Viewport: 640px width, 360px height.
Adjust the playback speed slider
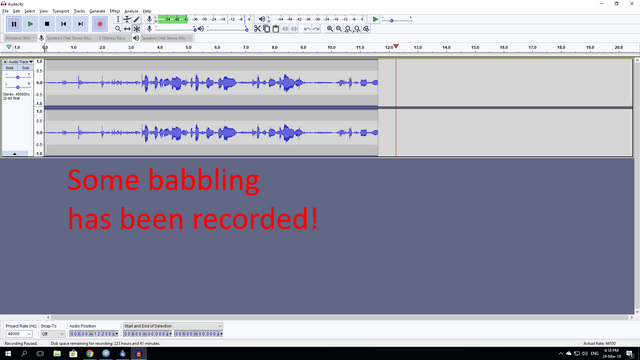397,20
